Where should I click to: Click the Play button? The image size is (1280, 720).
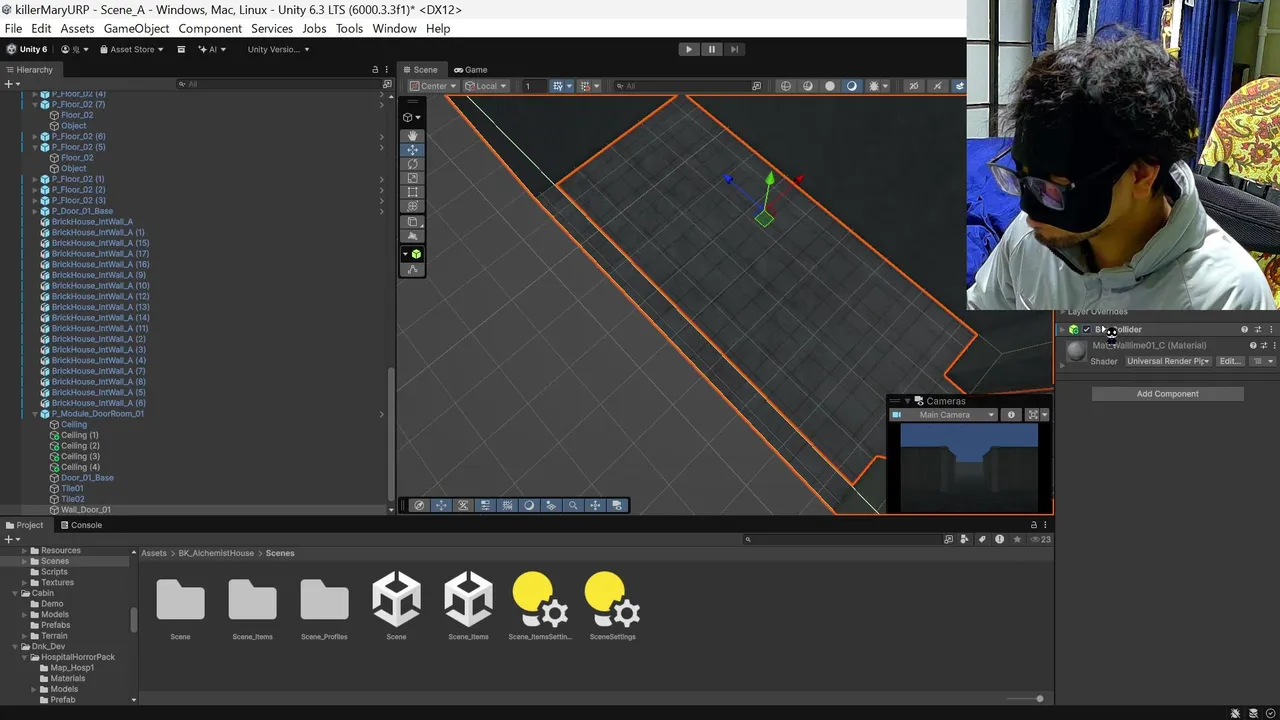[x=688, y=49]
